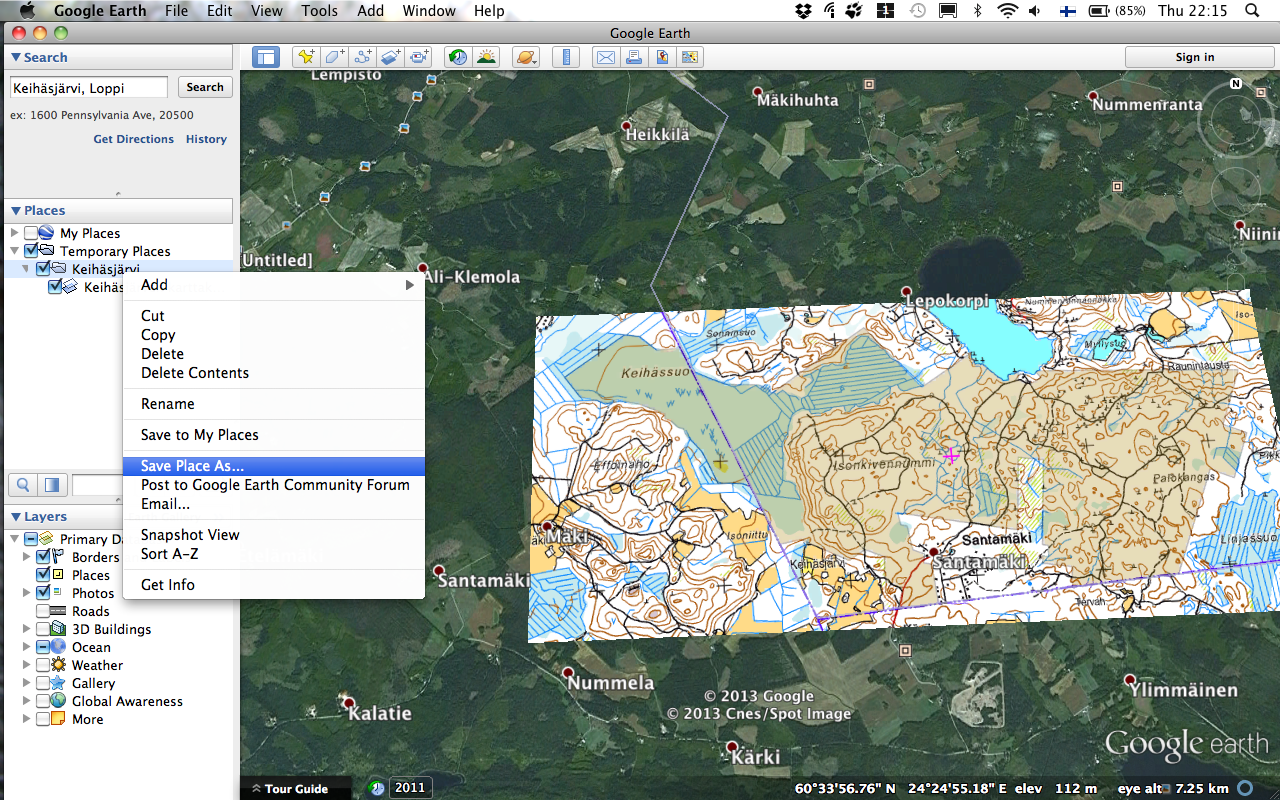
Task: Click the volume icon in menu bar
Action: tap(1036, 11)
